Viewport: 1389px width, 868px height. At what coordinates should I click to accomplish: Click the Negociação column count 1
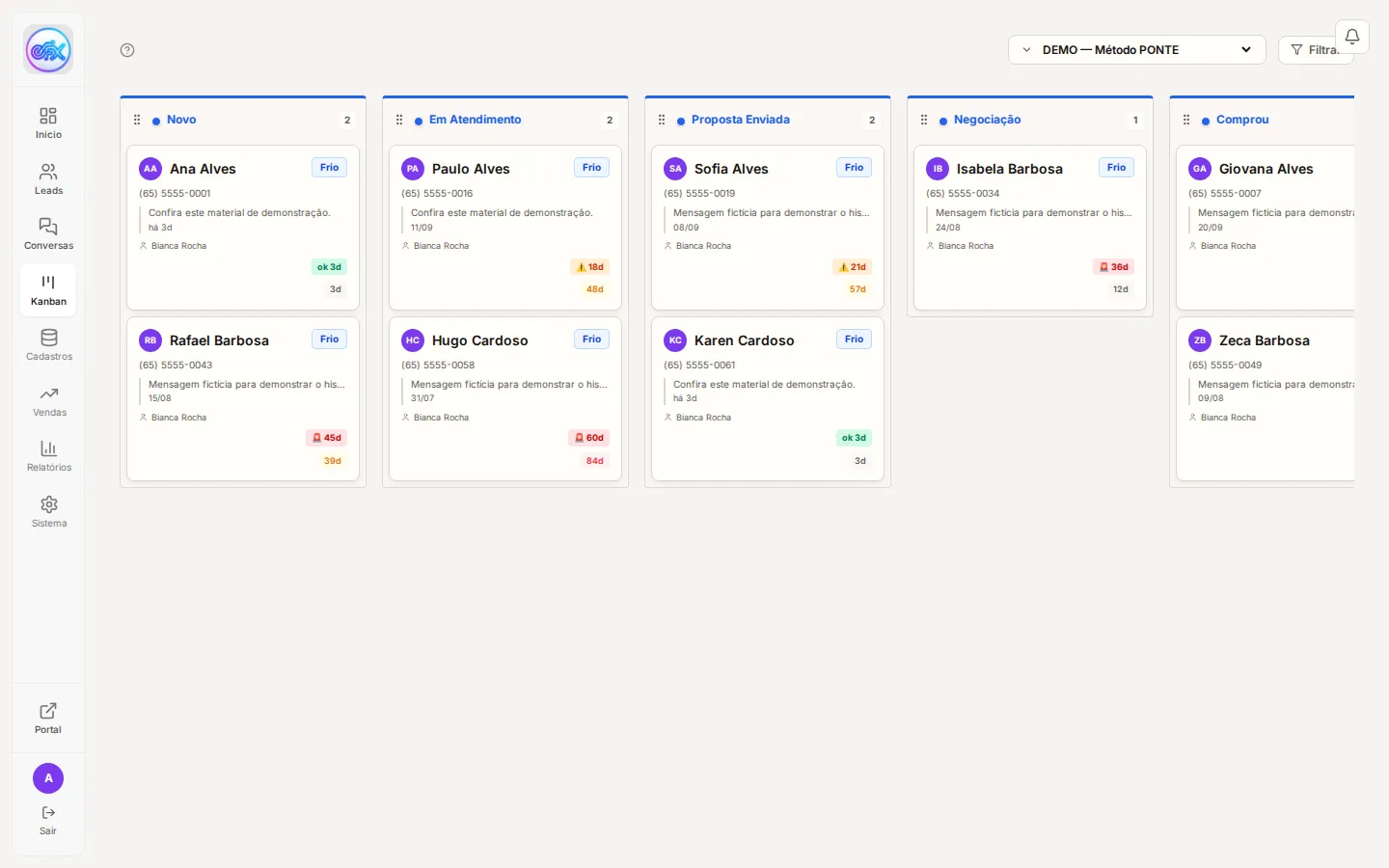[1135, 121]
